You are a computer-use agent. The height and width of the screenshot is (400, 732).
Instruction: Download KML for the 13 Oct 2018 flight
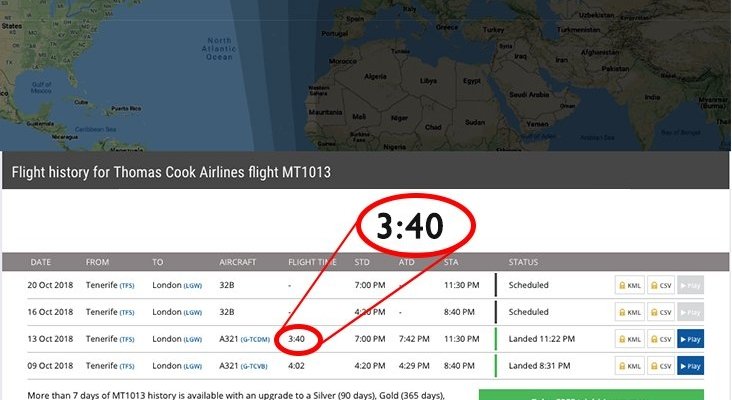[x=630, y=339]
